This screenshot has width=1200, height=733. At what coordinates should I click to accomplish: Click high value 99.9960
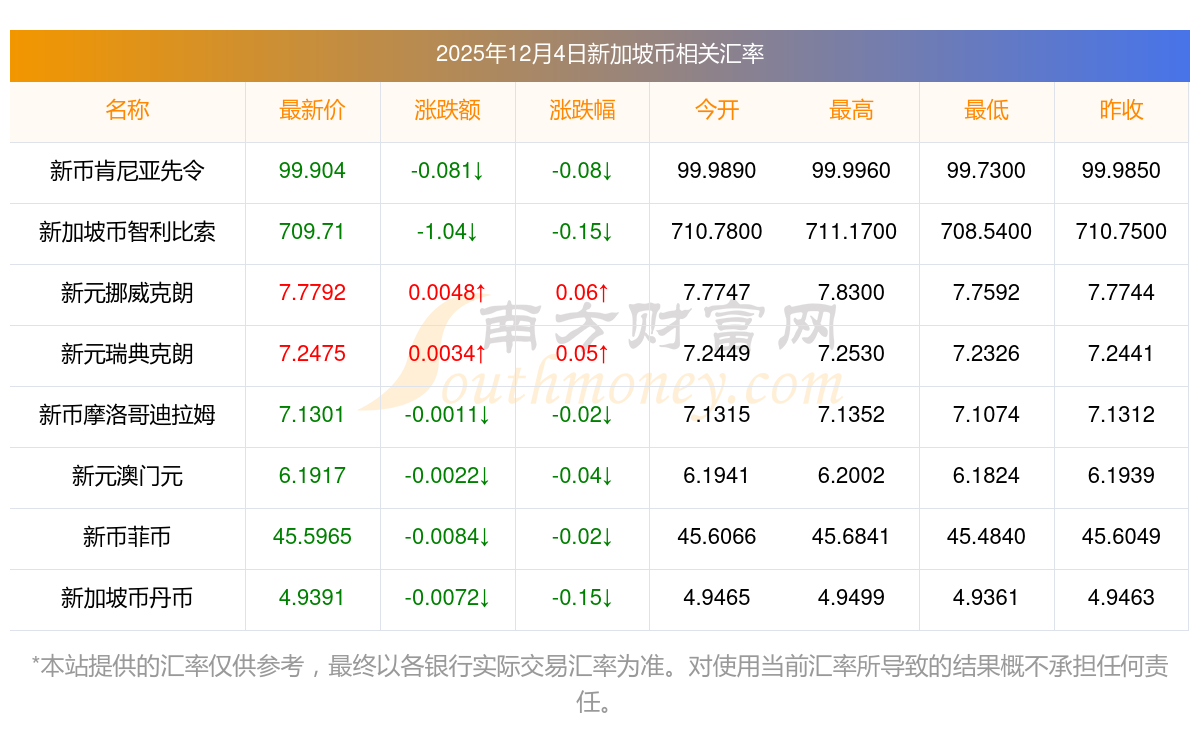pyautogui.click(x=851, y=171)
